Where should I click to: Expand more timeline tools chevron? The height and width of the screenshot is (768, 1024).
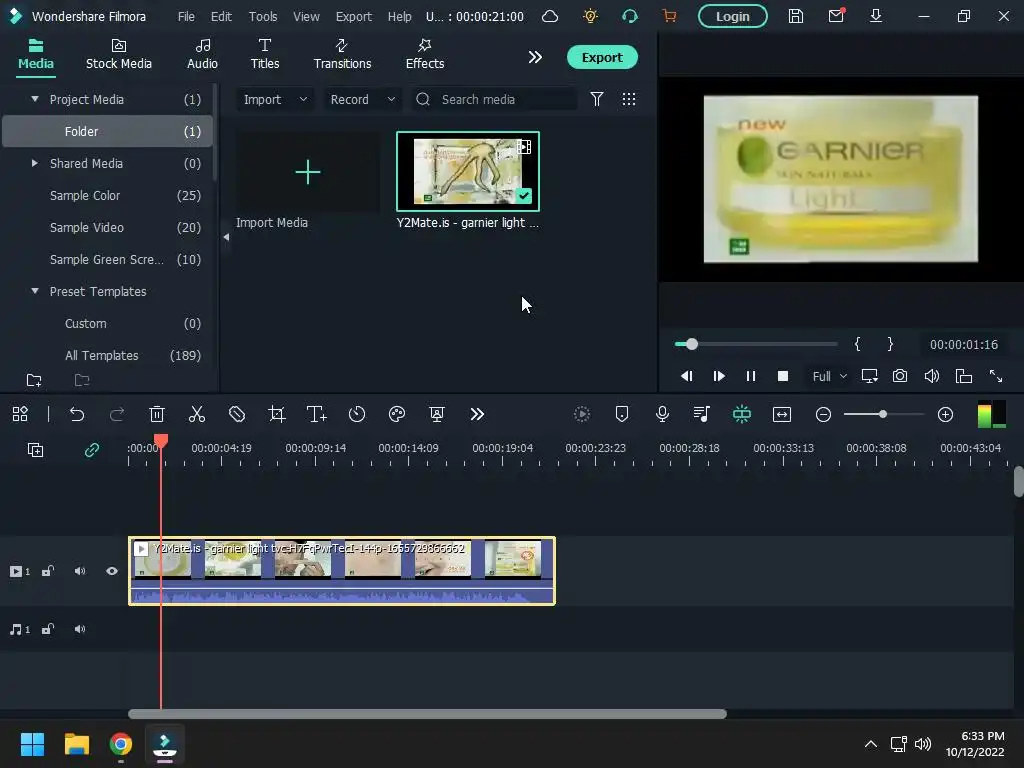(x=477, y=414)
